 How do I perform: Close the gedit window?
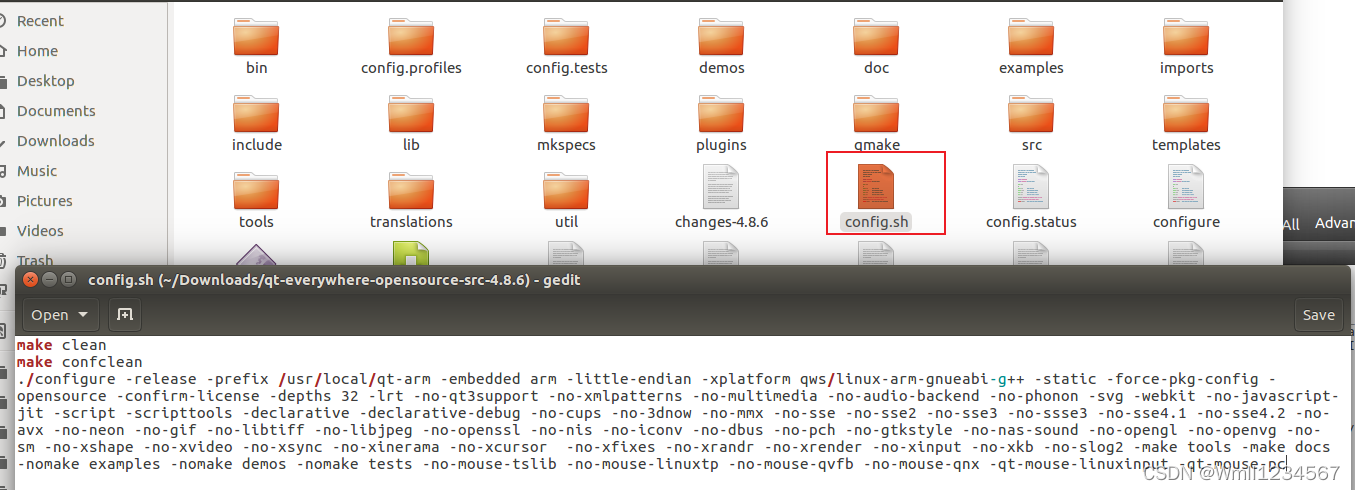click(x=31, y=280)
